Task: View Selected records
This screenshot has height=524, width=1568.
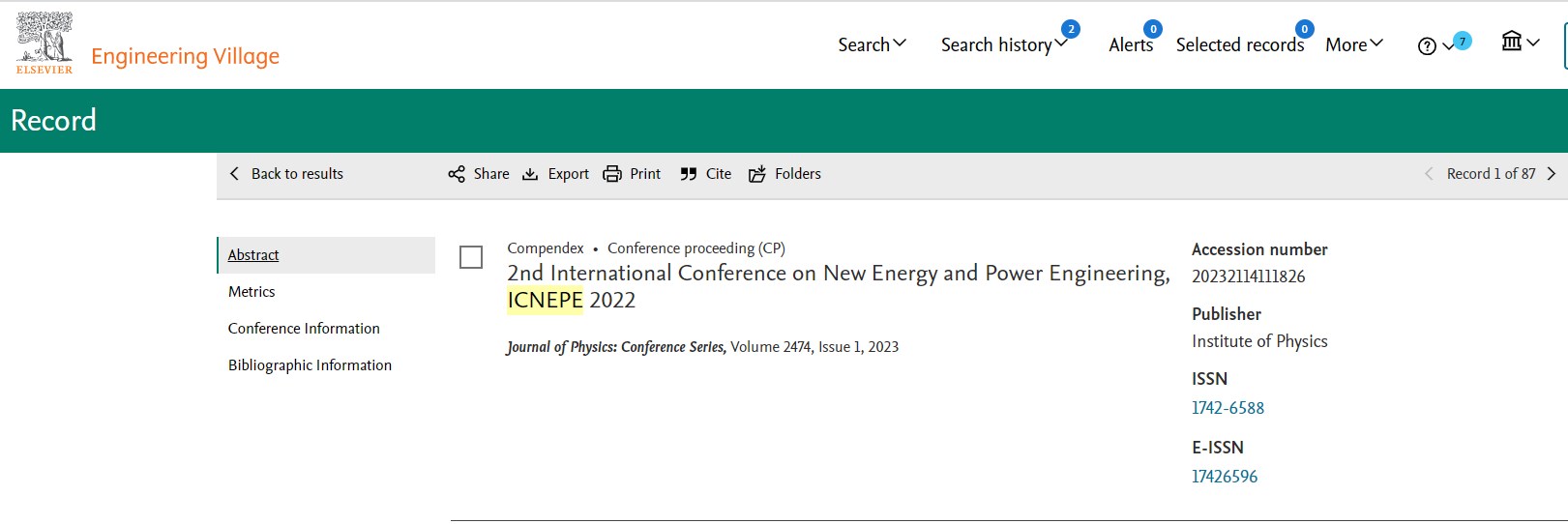Action: [1240, 44]
